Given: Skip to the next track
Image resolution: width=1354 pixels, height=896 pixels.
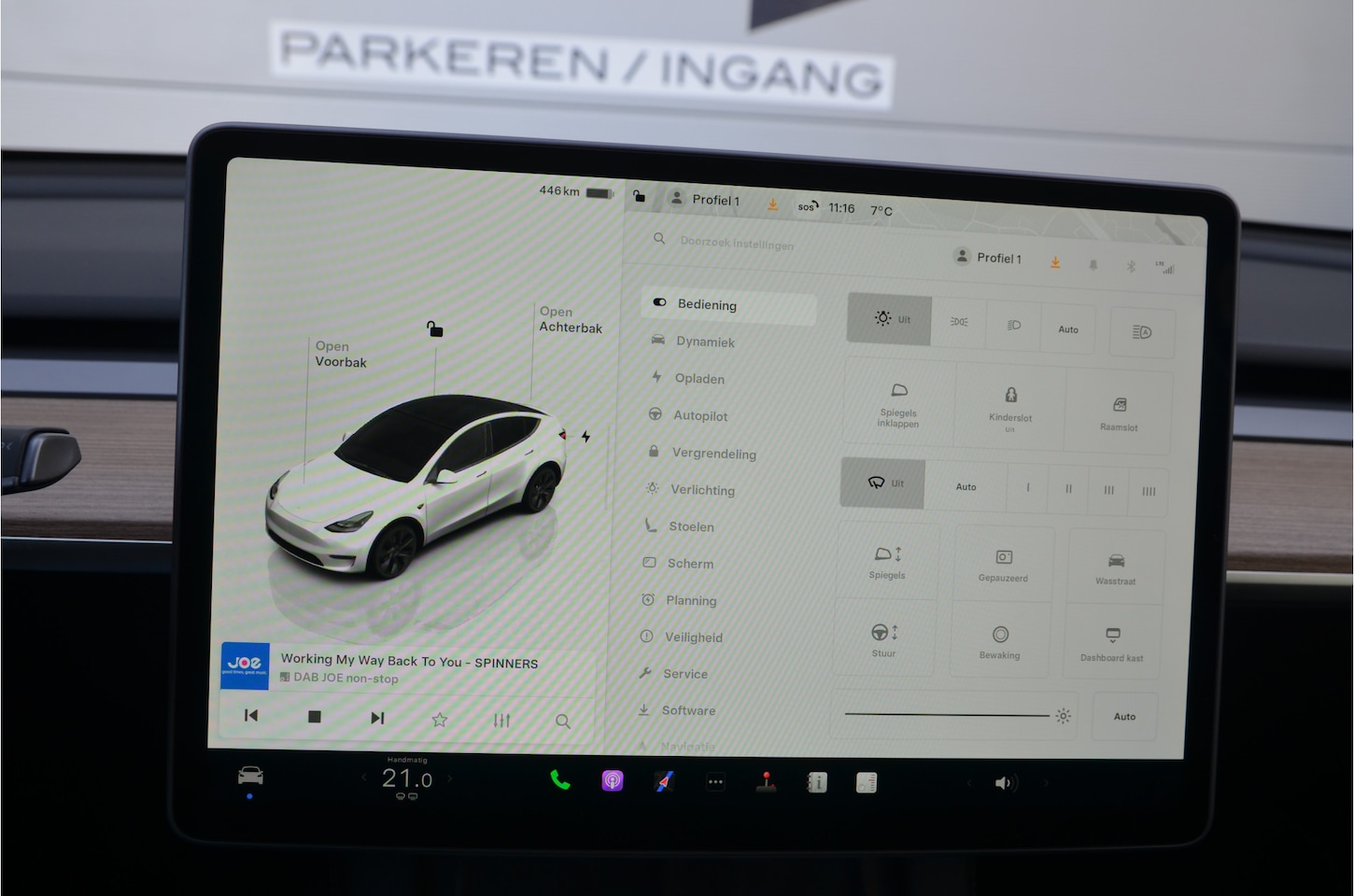Looking at the screenshot, I should [x=377, y=718].
